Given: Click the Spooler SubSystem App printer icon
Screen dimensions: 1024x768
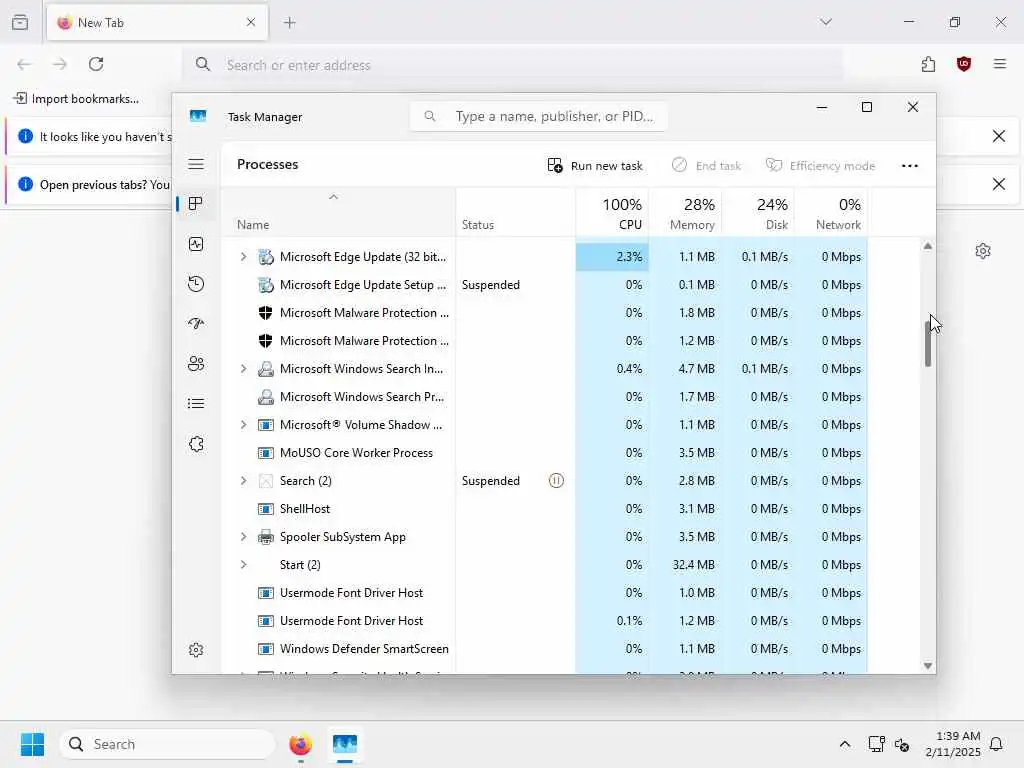Looking at the screenshot, I should 265,537.
